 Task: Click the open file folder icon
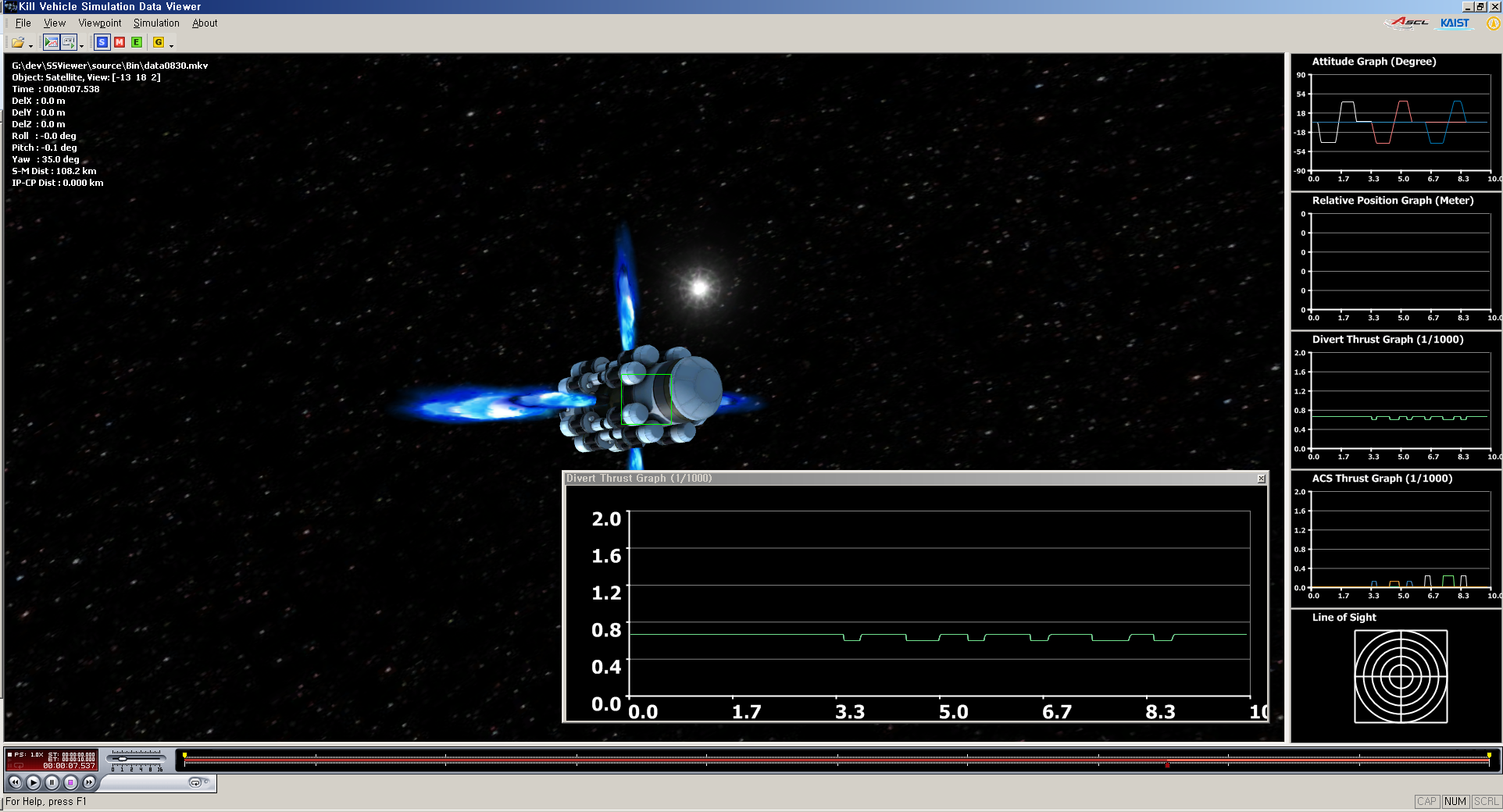click(17, 42)
